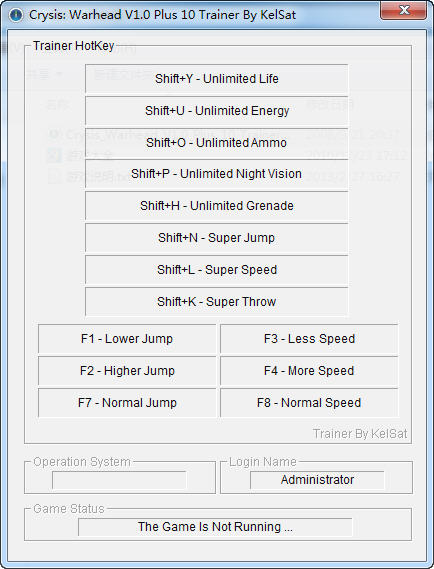Click F3 Less Speed button
The height and width of the screenshot is (569, 434).
309,339
